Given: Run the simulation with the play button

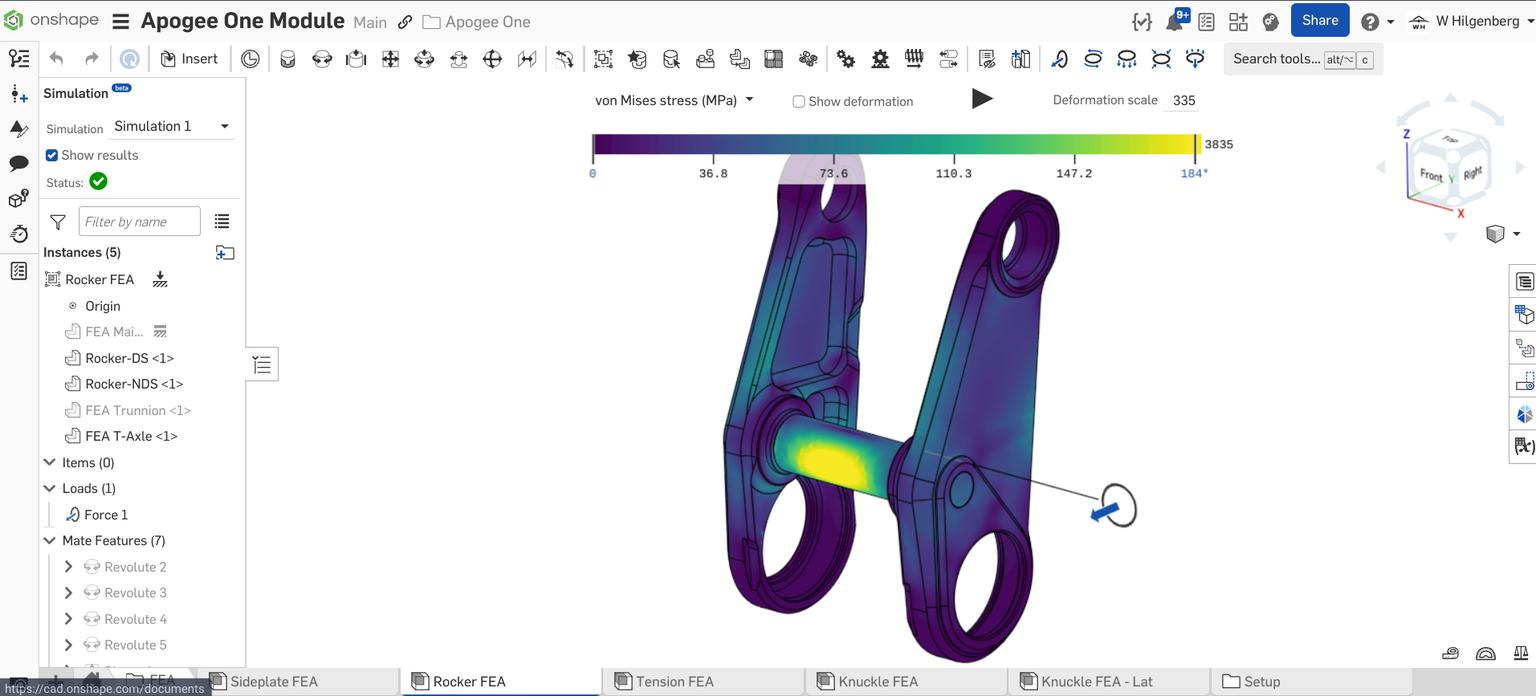Looking at the screenshot, I should point(982,98).
